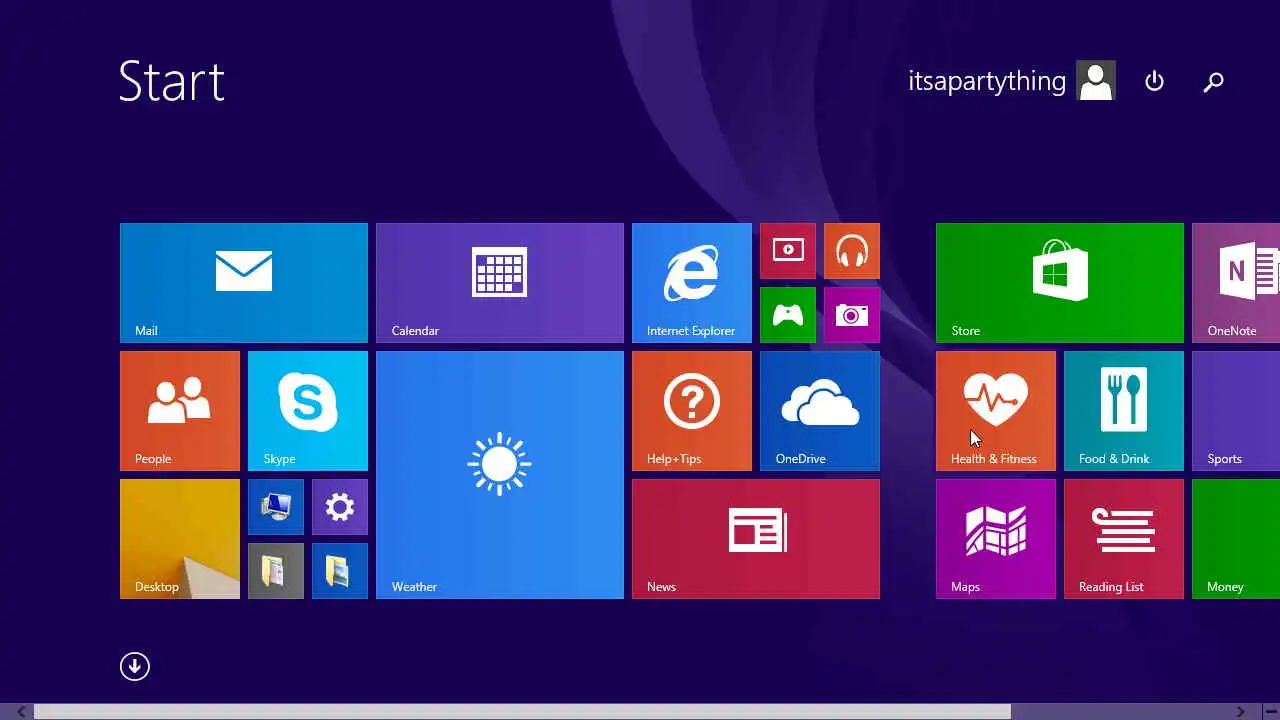Open PC Settings gear tile
The image size is (1280, 720).
(340, 507)
